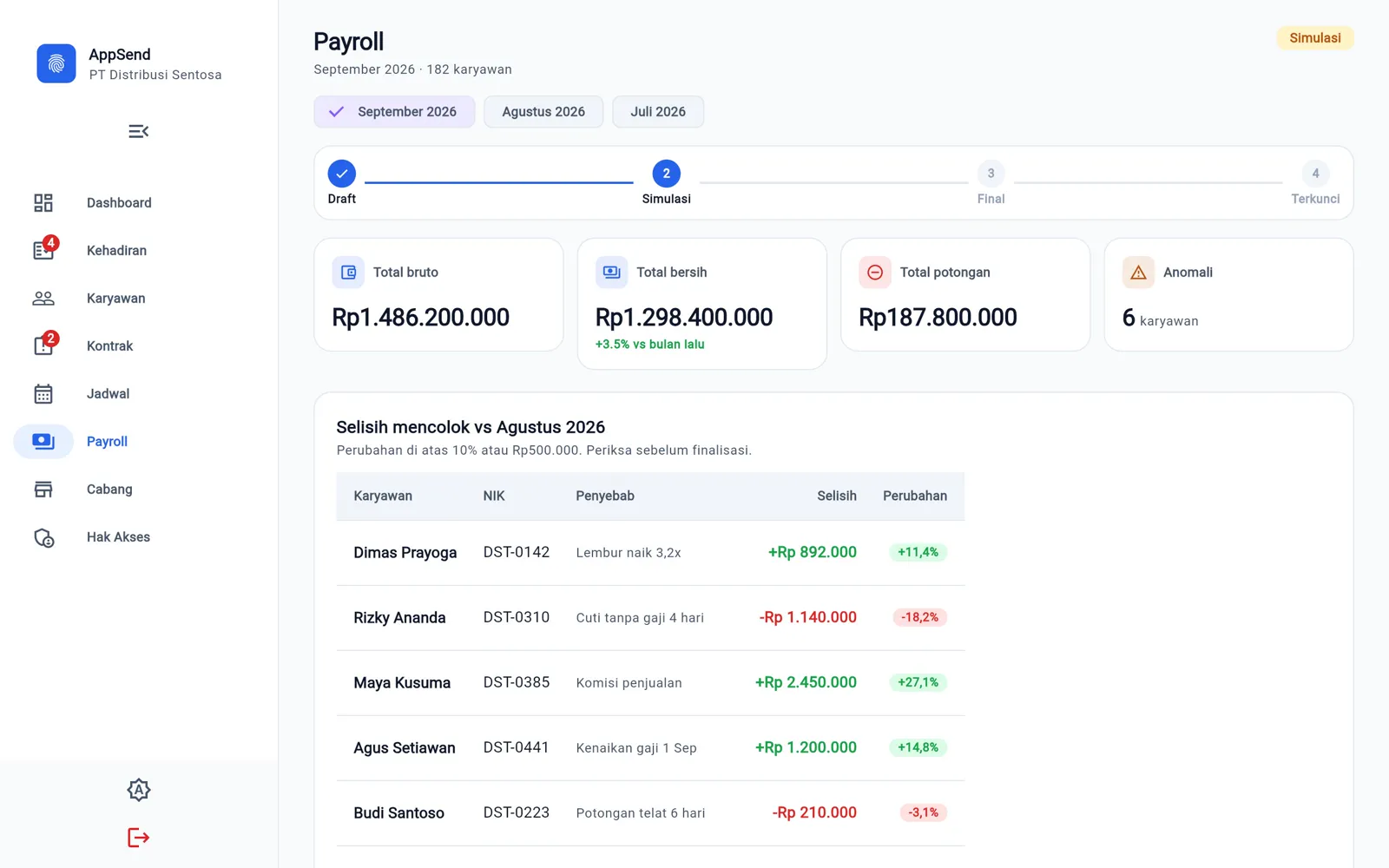
Task: Click the Hak Akses shield icon
Action: (x=43, y=537)
